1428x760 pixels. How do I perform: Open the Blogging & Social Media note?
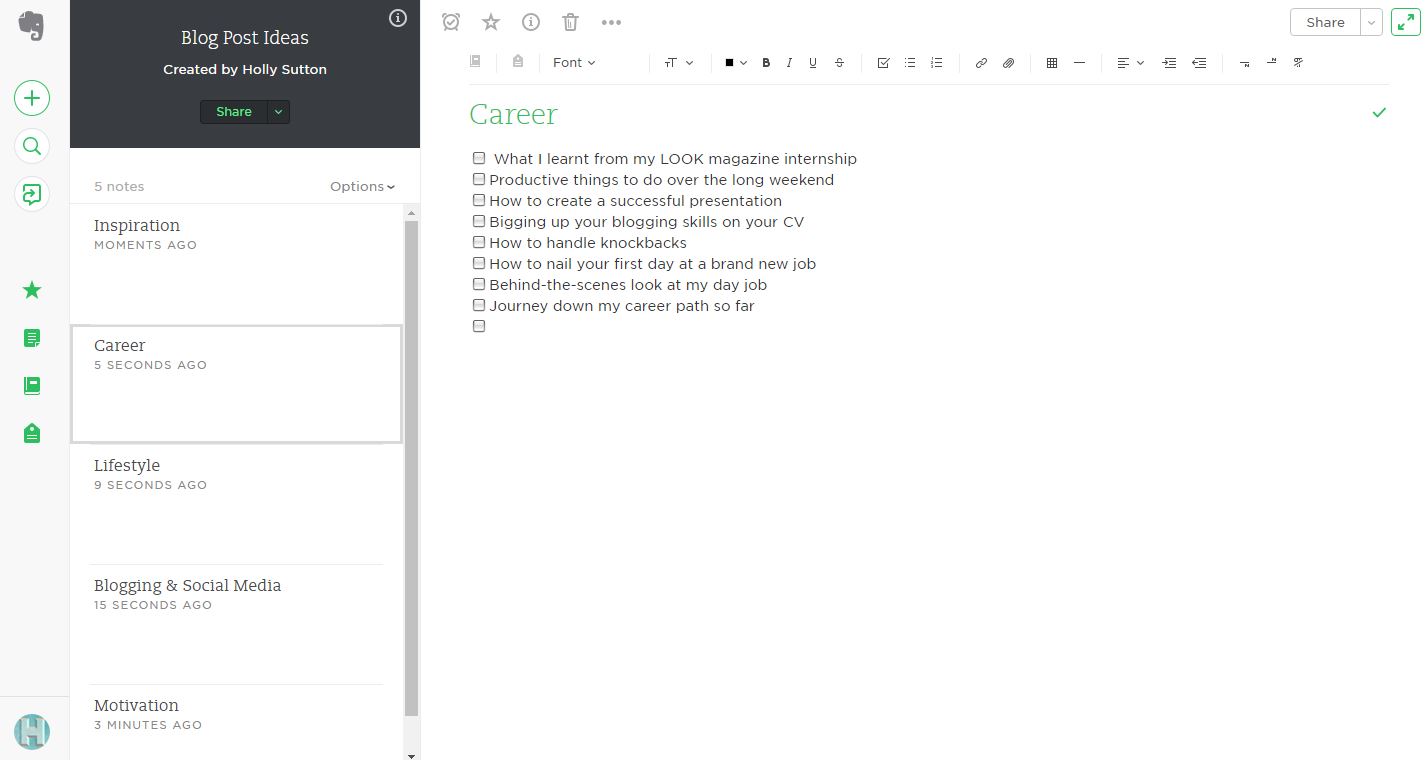tap(236, 624)
